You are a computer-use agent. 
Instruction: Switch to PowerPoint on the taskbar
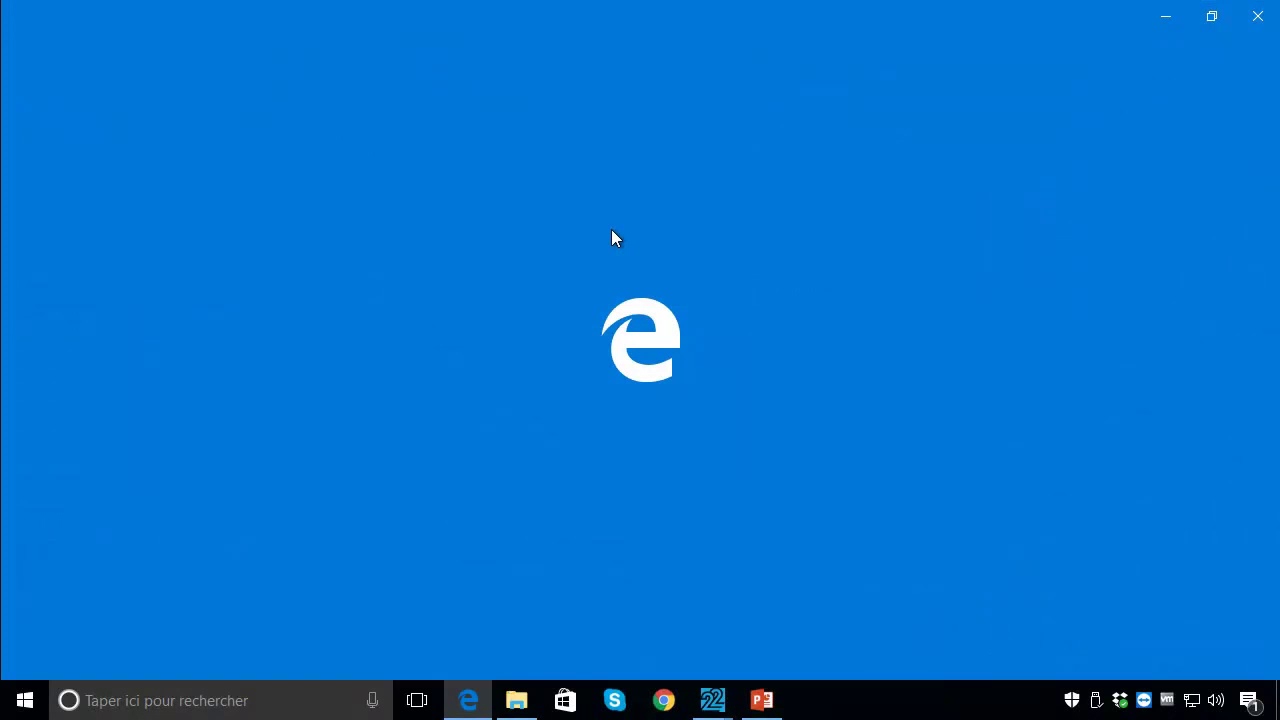pos(761,700)
